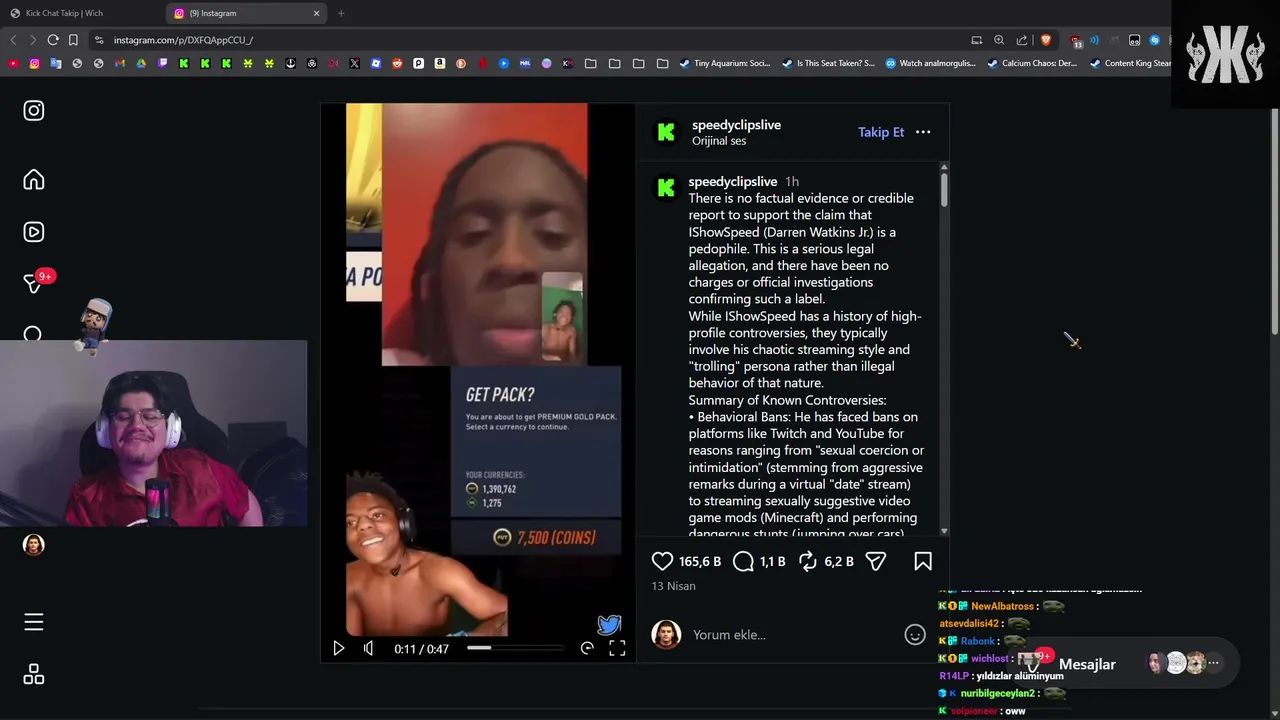Open a new browser tab
The height and width of the screenshot is (720, 1280).
[x=341, y=13]
